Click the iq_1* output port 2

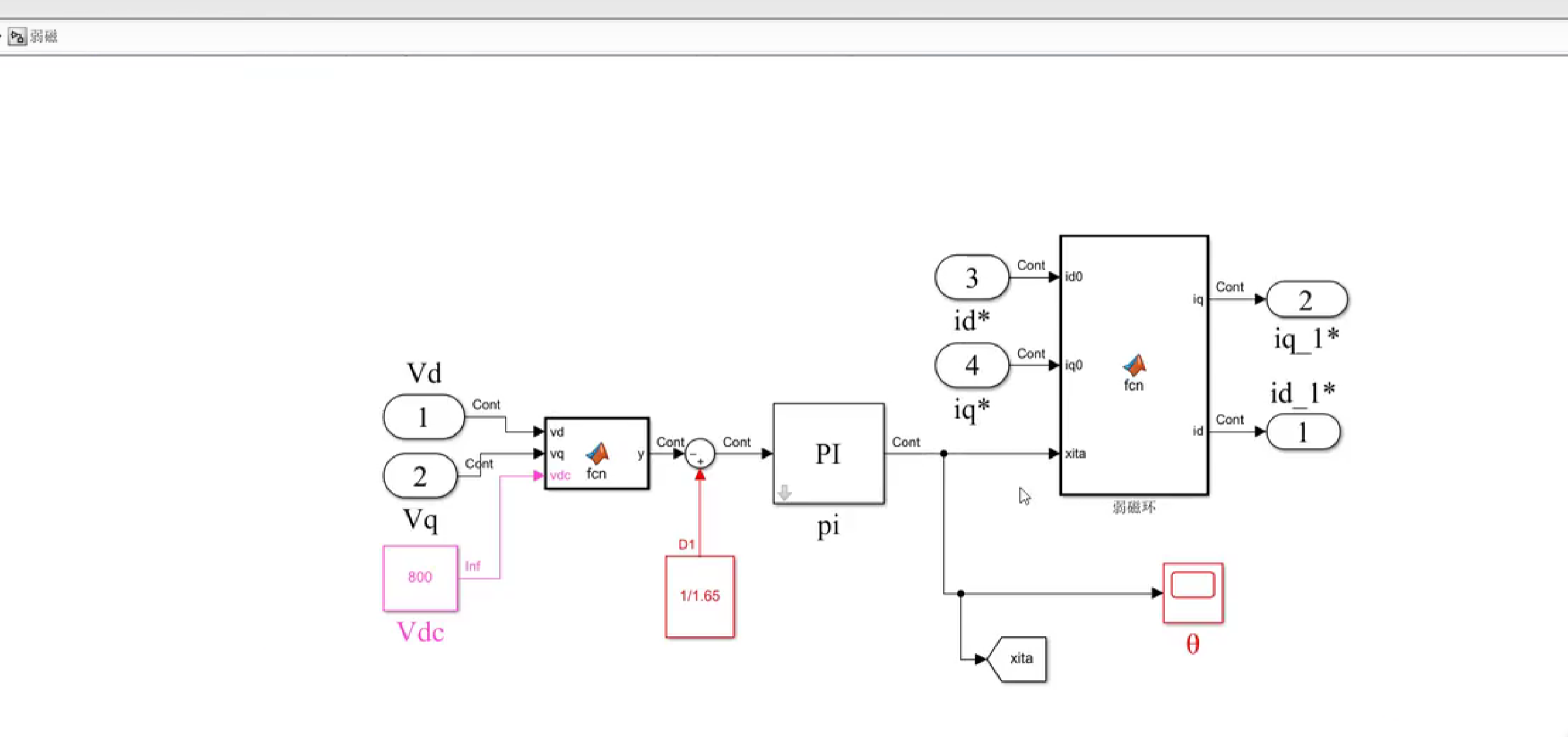pos(1306,300)
